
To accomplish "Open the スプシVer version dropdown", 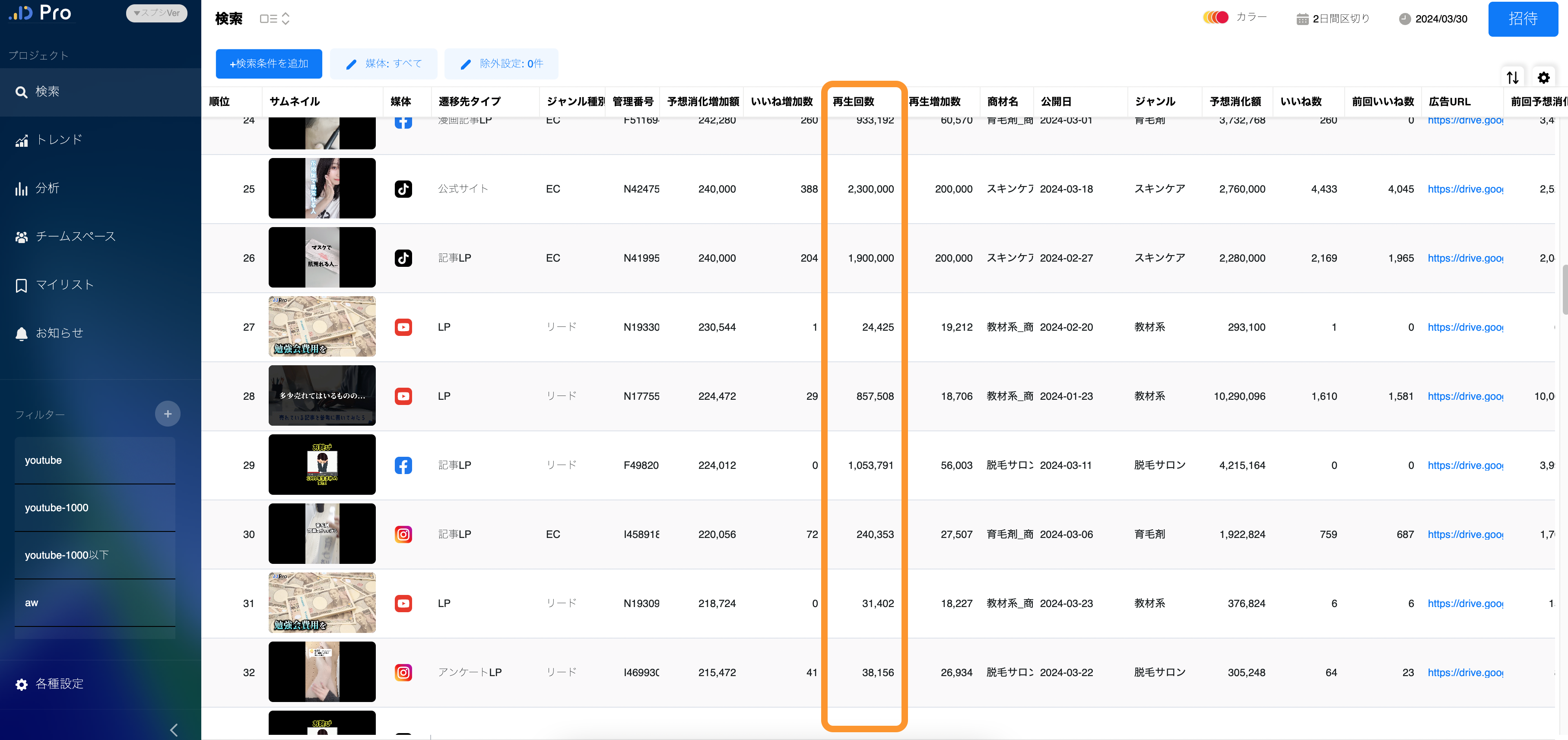I will click(156, 13).
